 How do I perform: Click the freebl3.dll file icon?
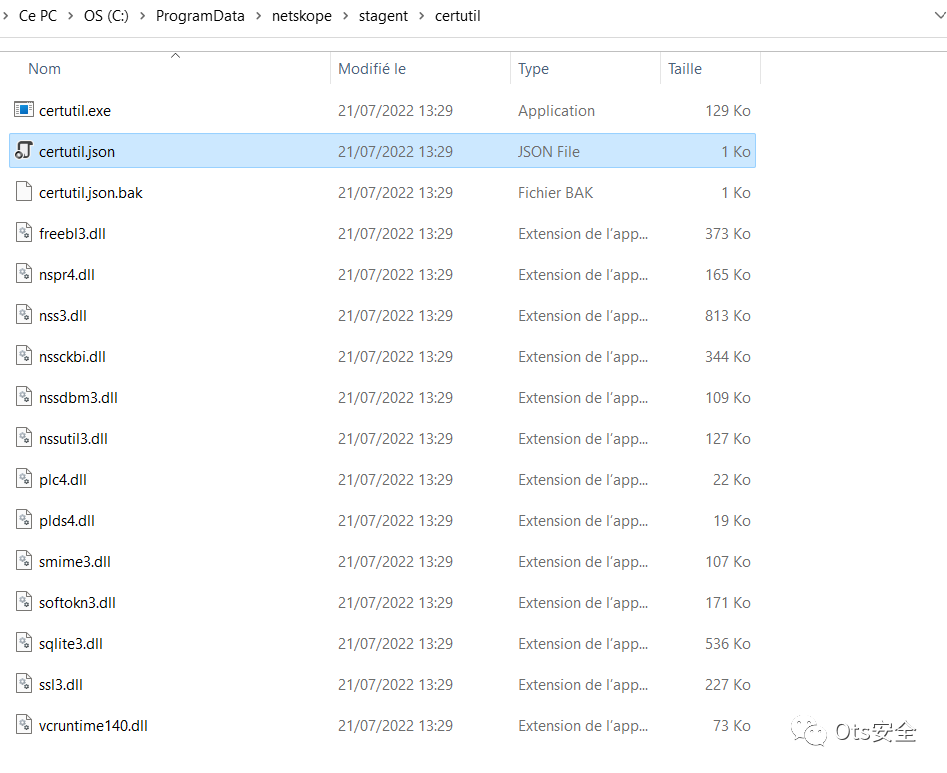pyautogui.click(x=24, y=233)
